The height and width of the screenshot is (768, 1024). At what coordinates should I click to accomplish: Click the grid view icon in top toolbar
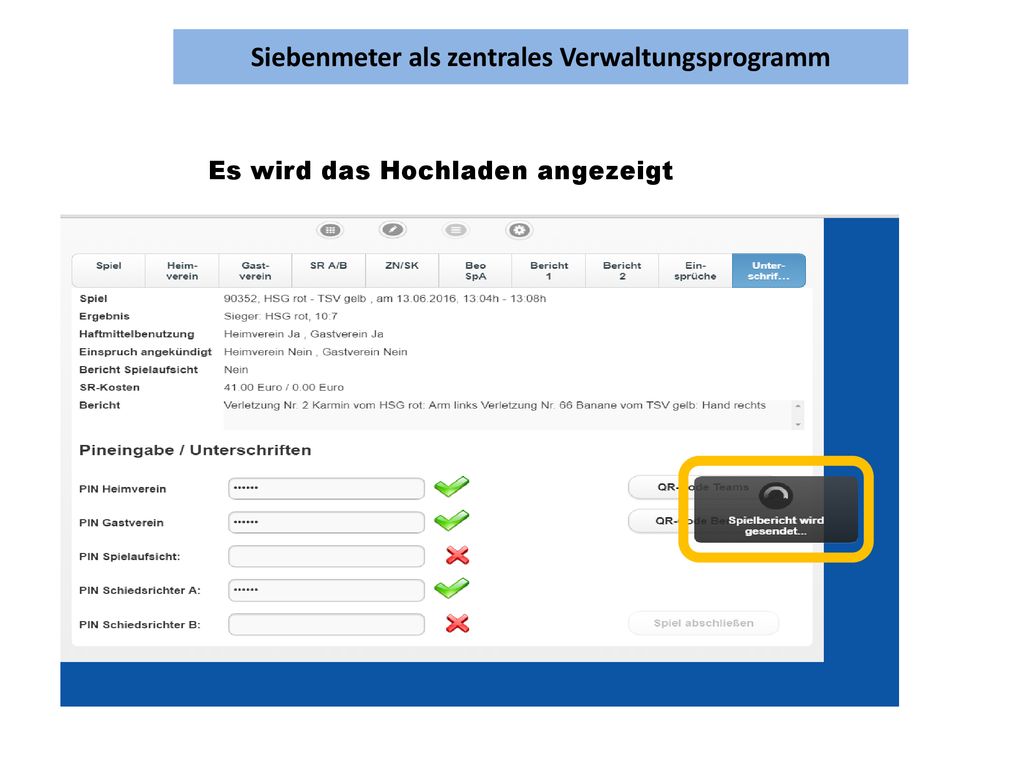coord(330,230)
